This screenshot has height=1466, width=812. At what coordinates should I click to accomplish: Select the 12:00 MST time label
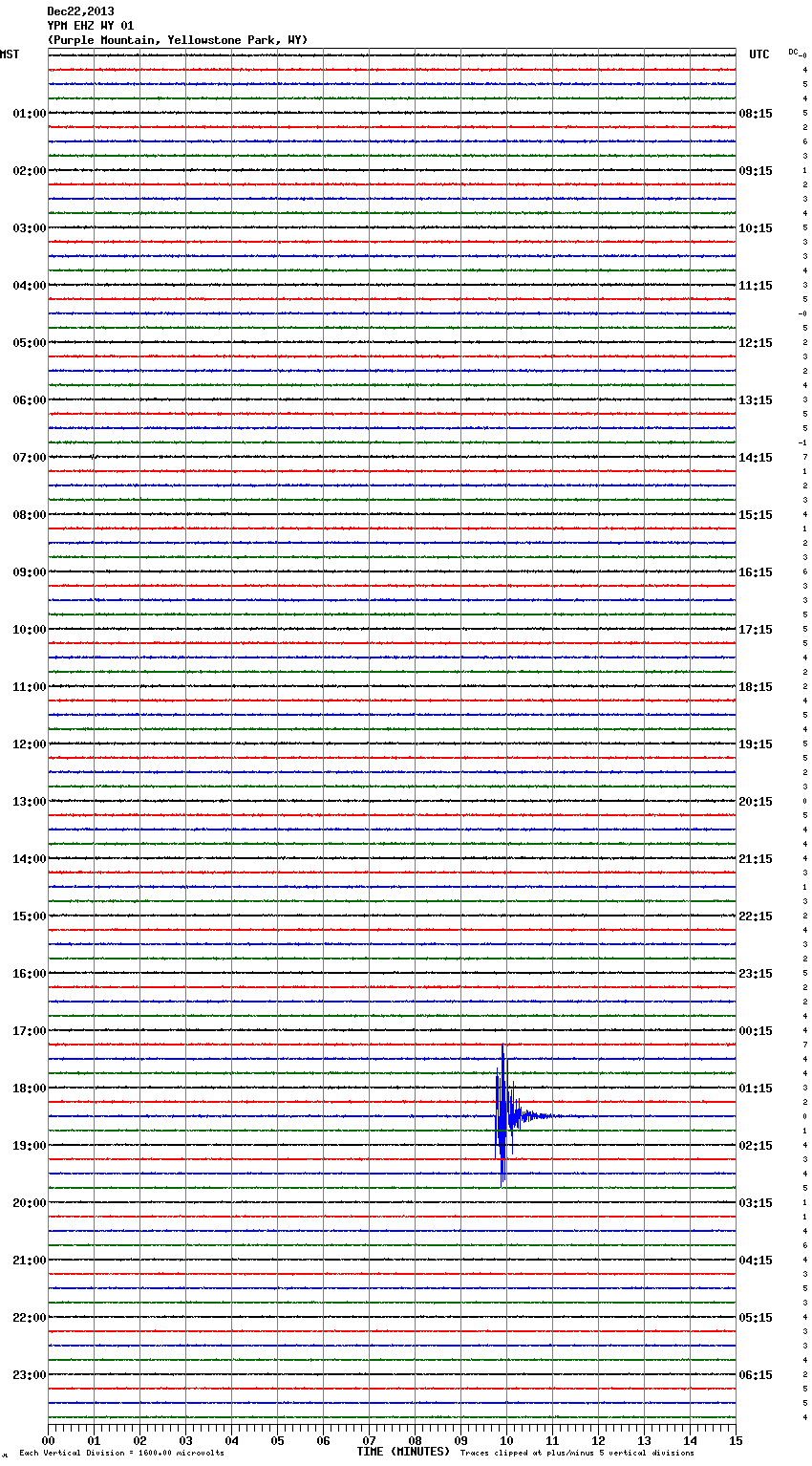[x=30, y=744]
